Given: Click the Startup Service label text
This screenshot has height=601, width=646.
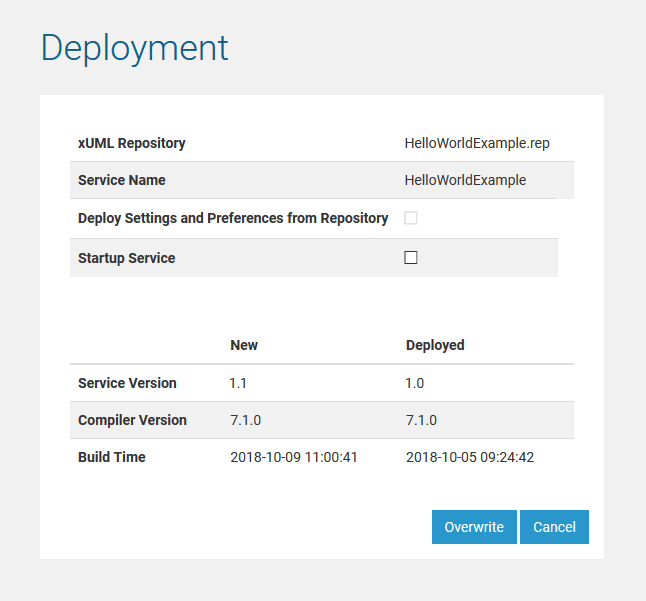Looking at the screenshot, I should tap(126, 258).
